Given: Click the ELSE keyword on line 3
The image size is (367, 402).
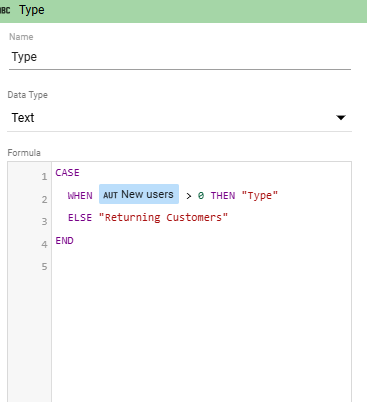Looking at the screenshot, I should 80,217.
